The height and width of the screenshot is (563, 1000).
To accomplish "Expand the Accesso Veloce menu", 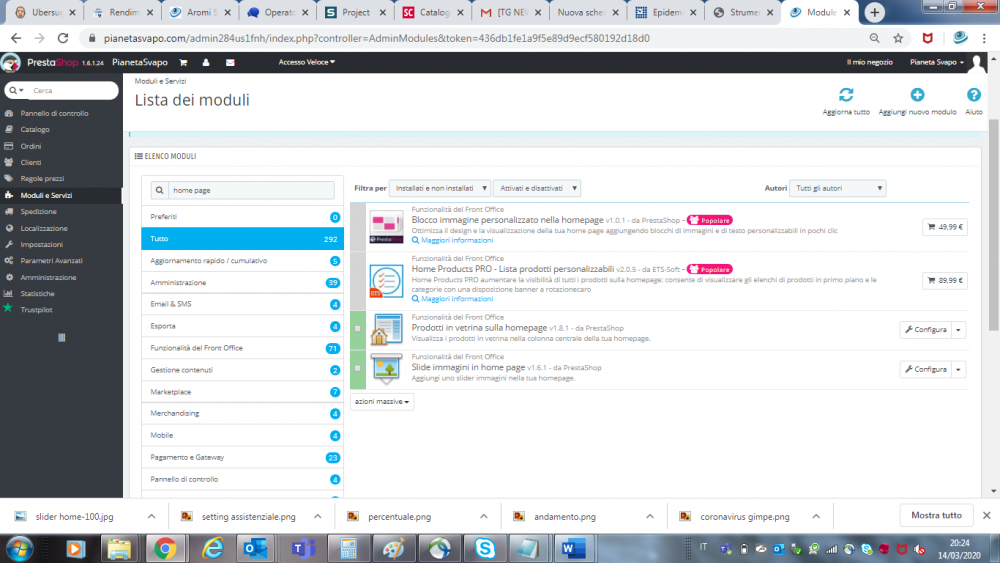I will point(306,62).
